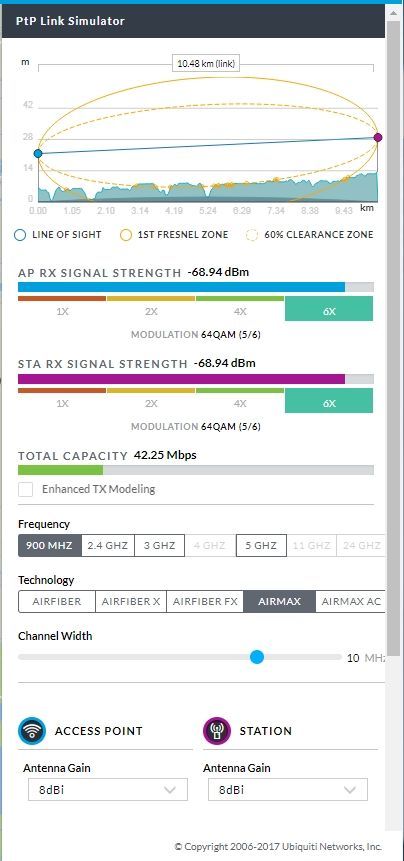Click the 10.48 km link distance label
The image size is (404, 861).
pos(206,64)
